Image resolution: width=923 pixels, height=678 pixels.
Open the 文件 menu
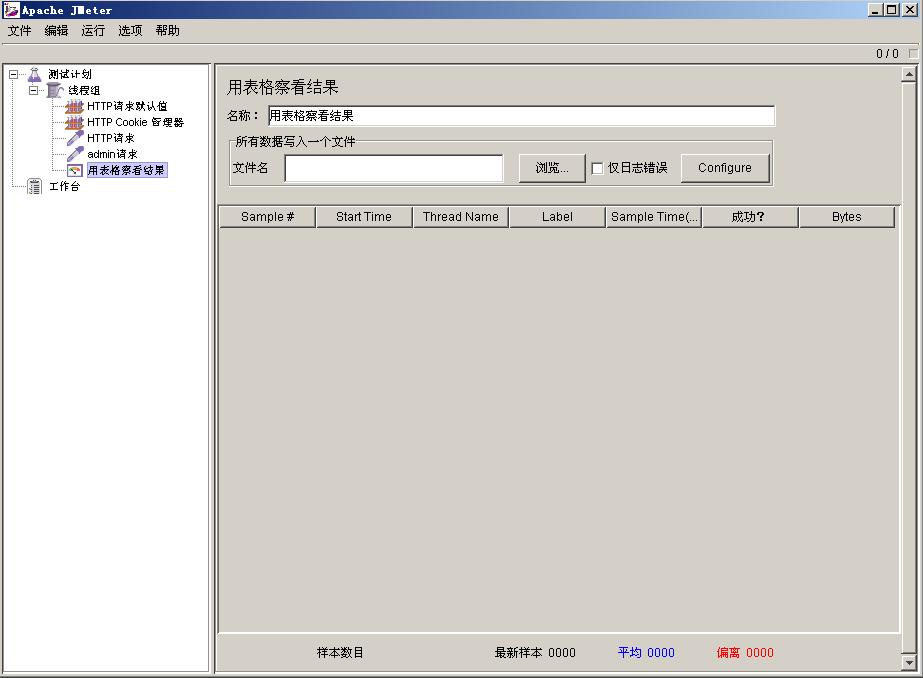[19, 31]
